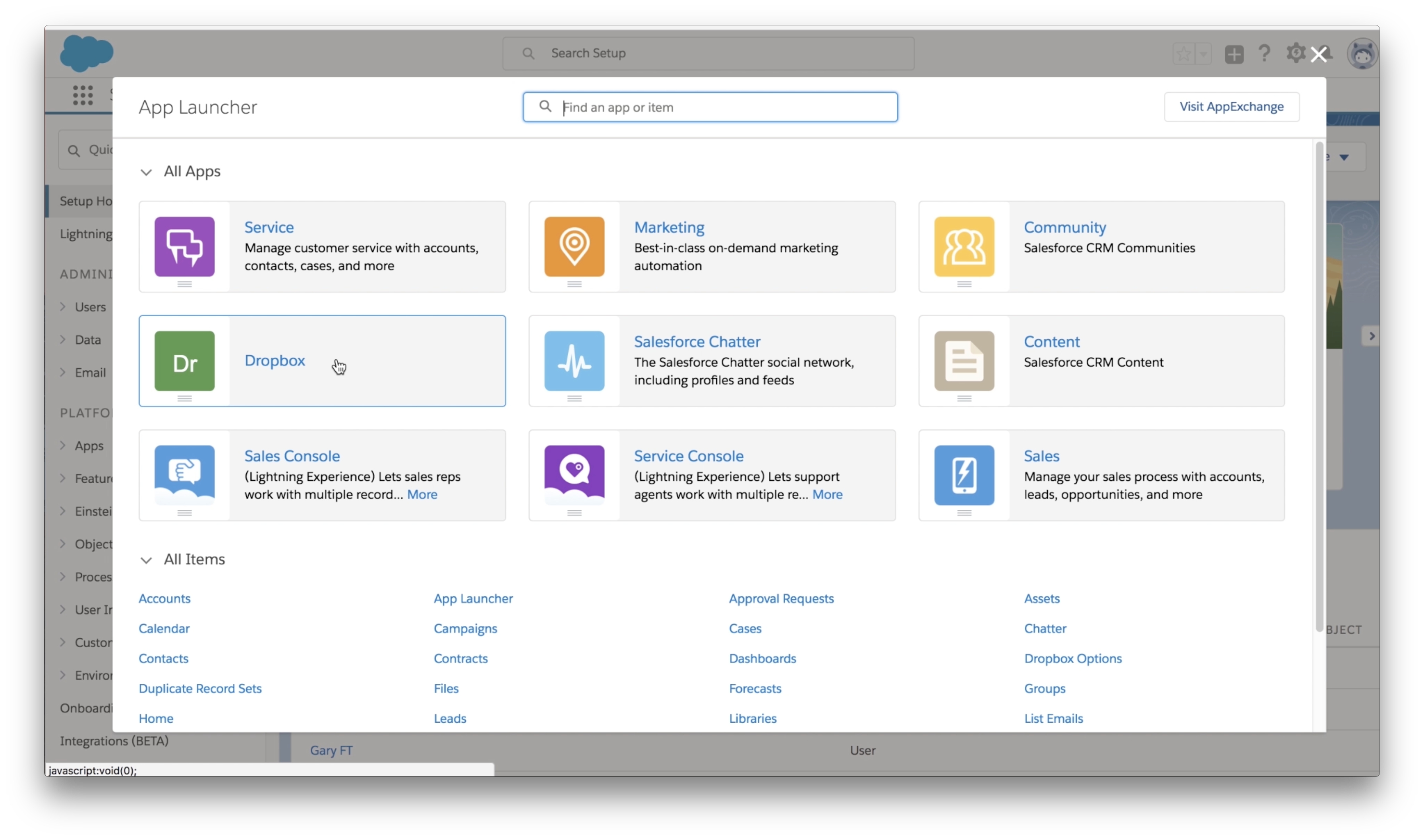Open the Salesforce Chatter title link
Viewport: 1424px width, 840px height.
click(x=697, y=341)
